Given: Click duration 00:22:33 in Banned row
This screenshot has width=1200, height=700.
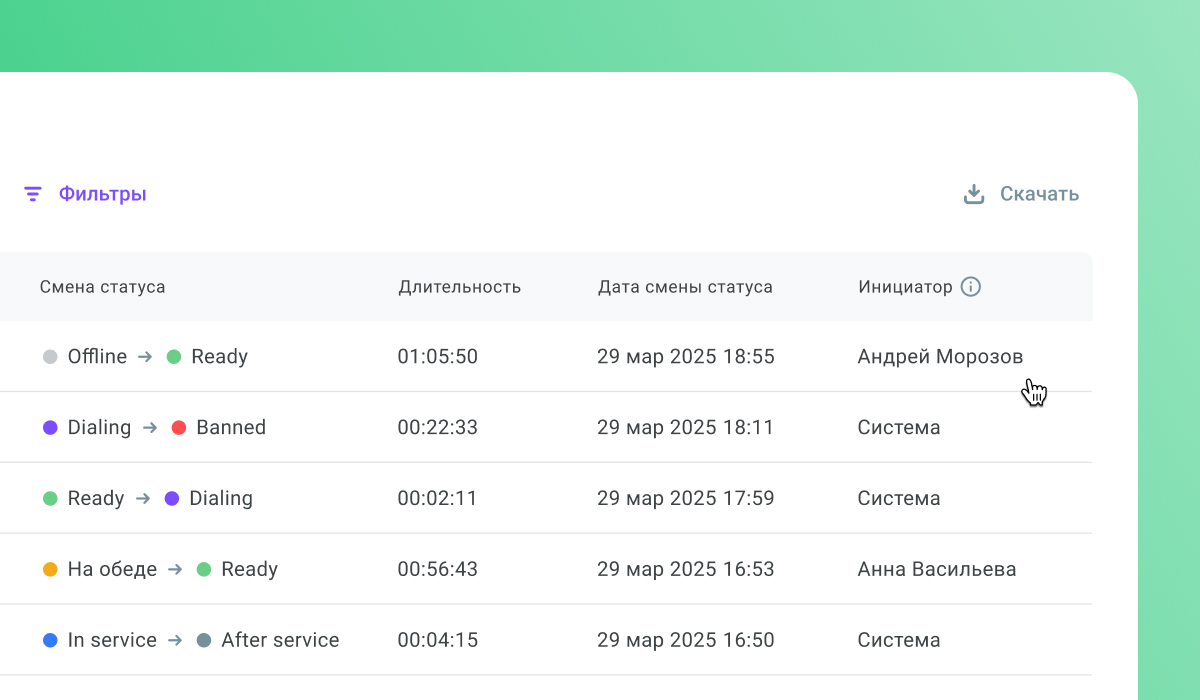Looking at the screenshot, I should click(x=438, y=428).
